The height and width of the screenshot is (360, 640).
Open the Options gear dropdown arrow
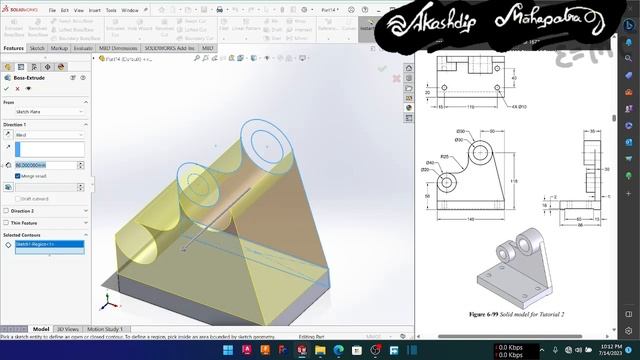click(312, 10)
